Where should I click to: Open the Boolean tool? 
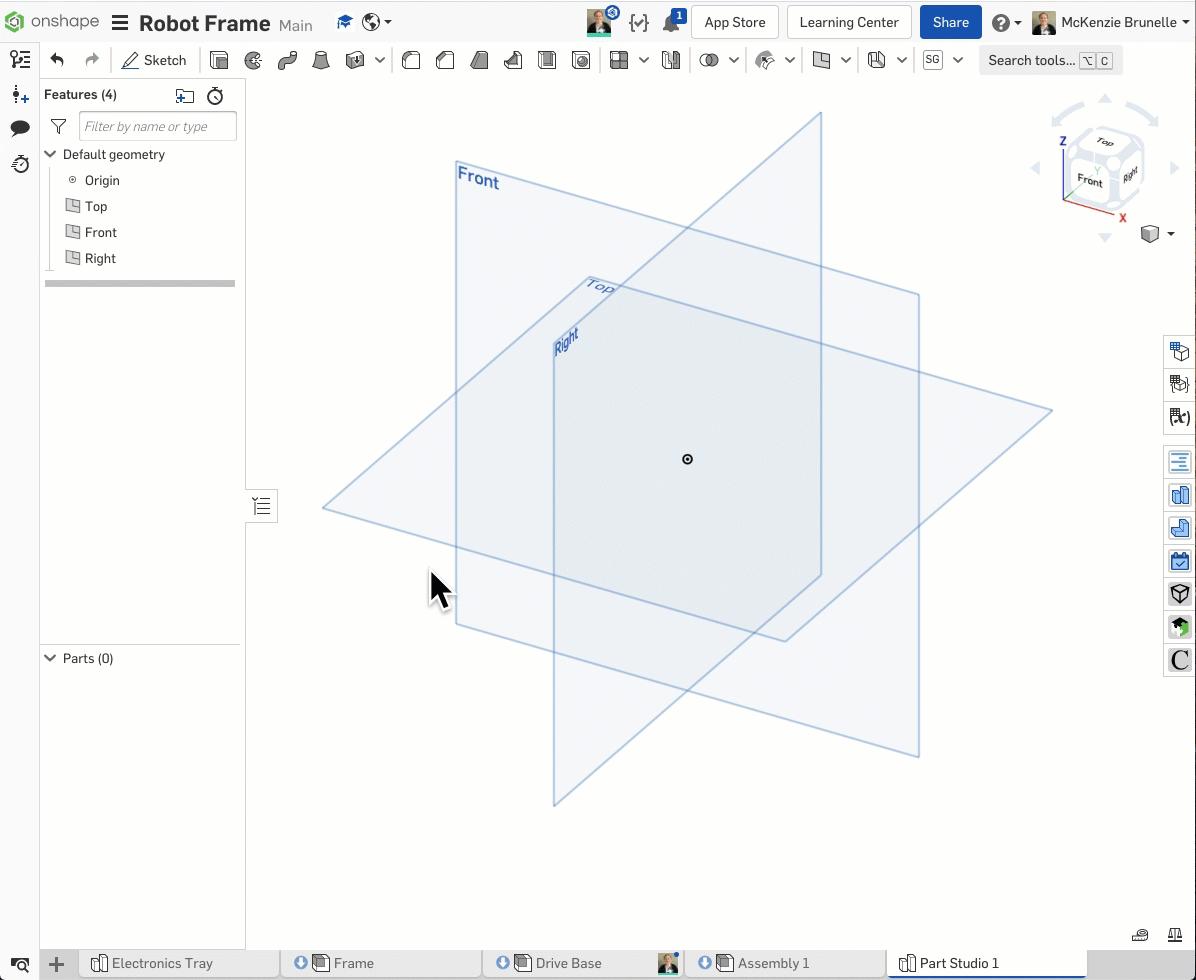click(x=709, y=61)
